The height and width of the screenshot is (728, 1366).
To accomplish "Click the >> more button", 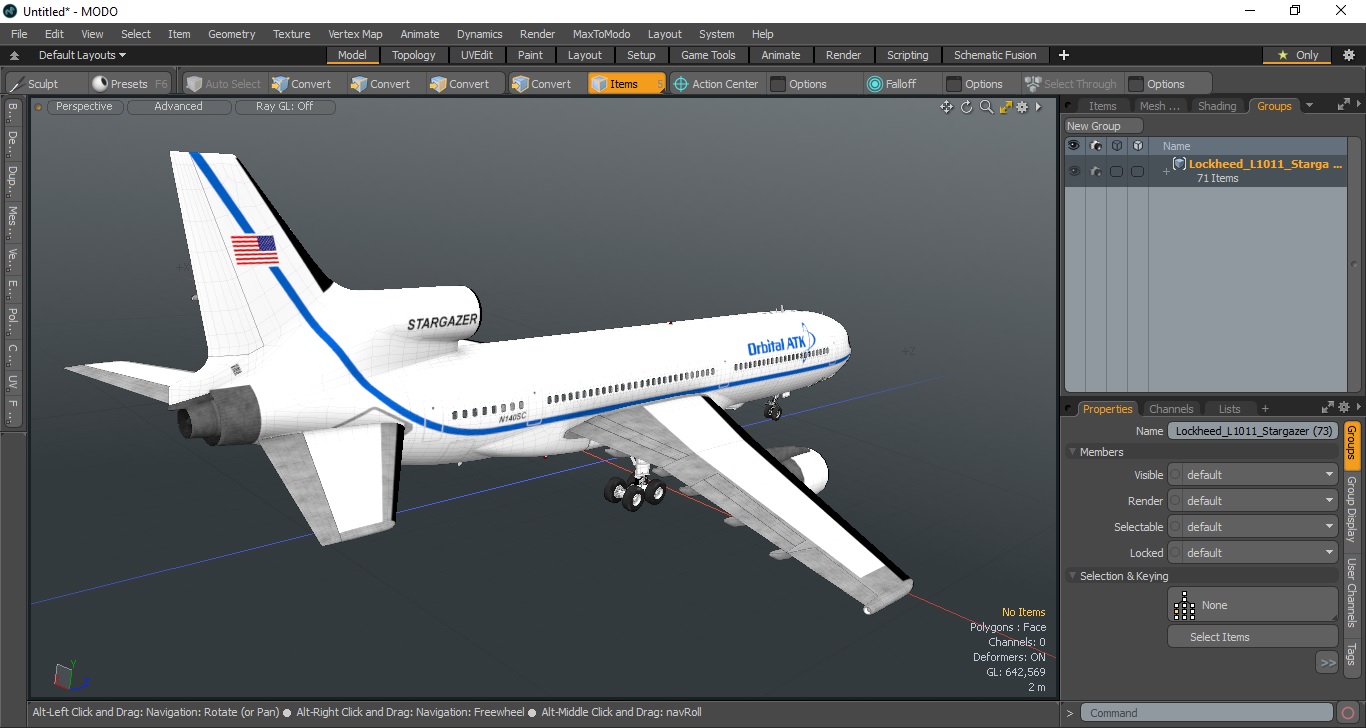I will 1327,662.
